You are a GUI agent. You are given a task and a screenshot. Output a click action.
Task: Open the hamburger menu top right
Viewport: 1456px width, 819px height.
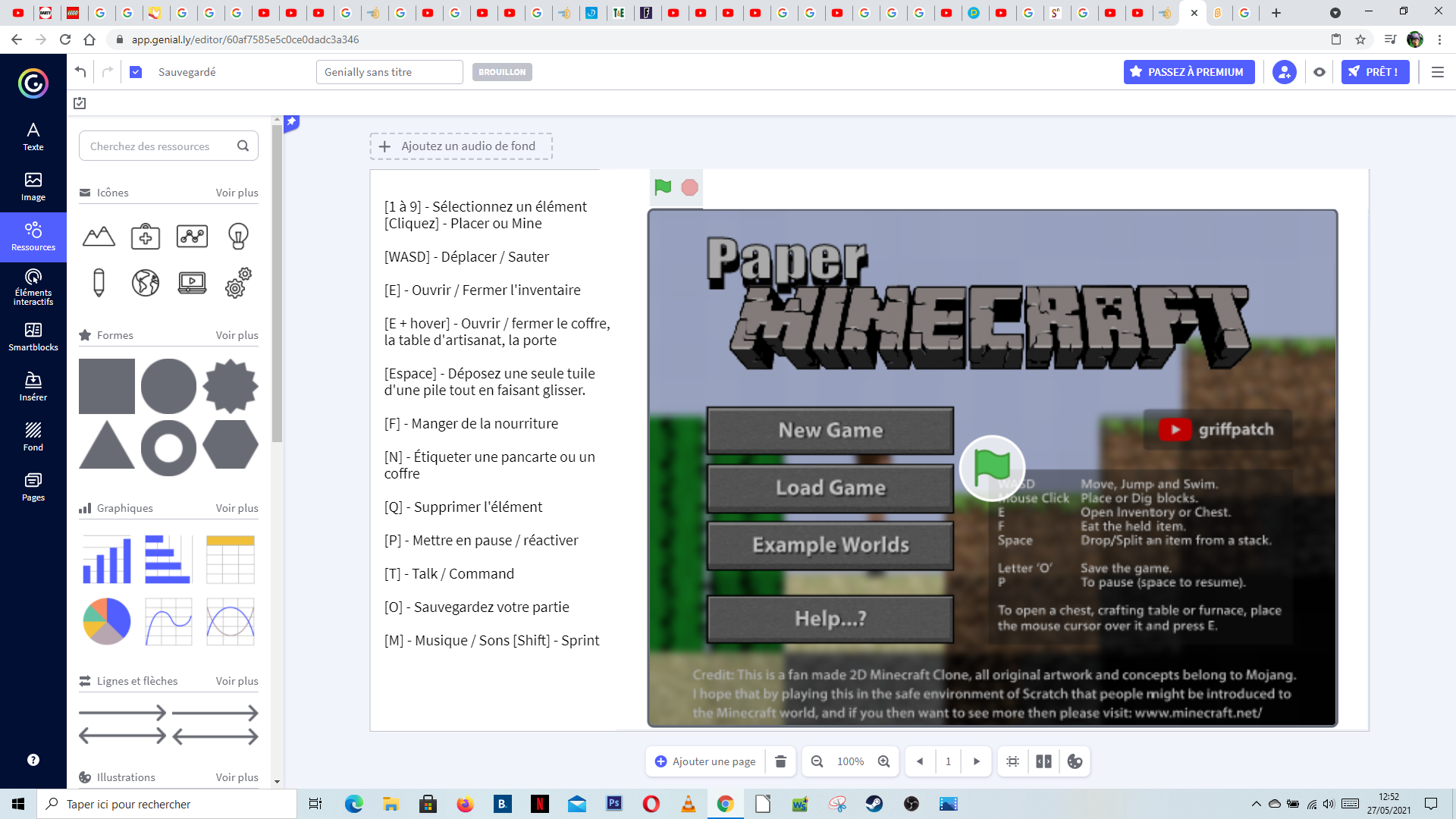1438,72
